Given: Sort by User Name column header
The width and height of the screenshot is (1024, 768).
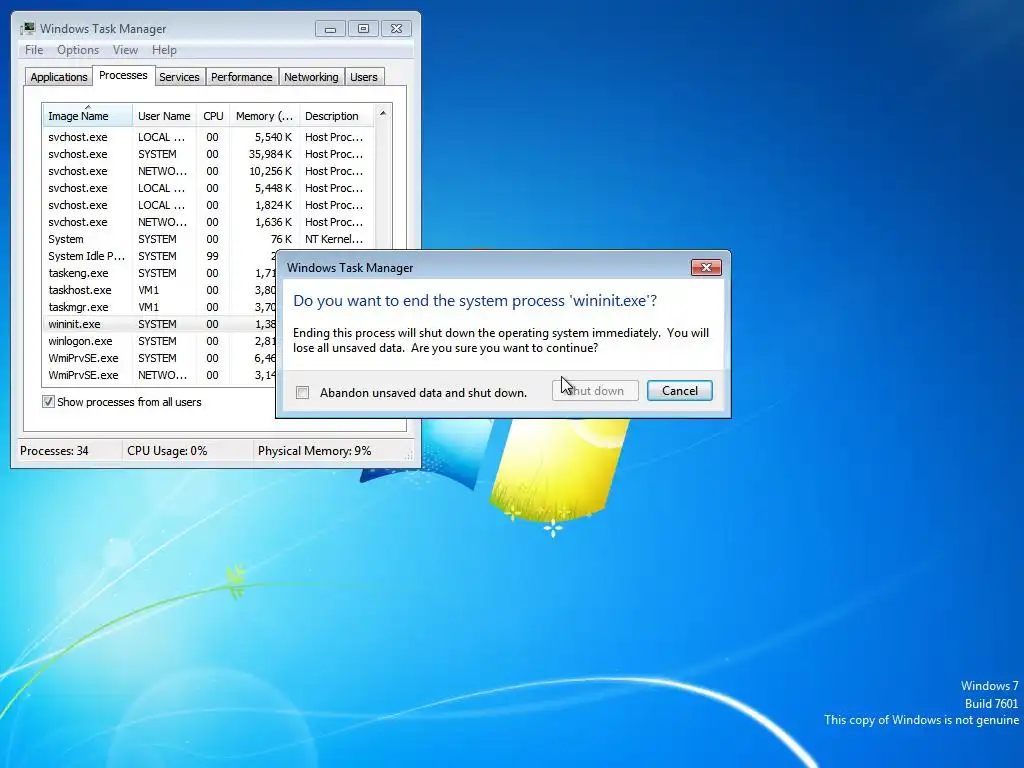Looking at the screenshot, I should 165,116.
